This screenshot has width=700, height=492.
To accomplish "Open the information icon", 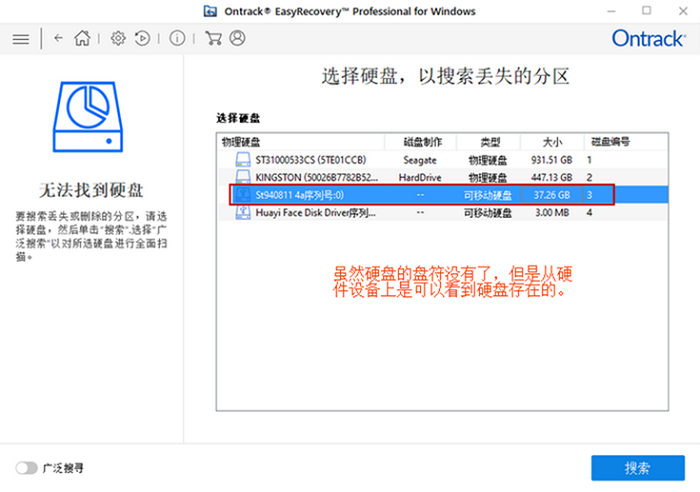I will tap(177, 39).
